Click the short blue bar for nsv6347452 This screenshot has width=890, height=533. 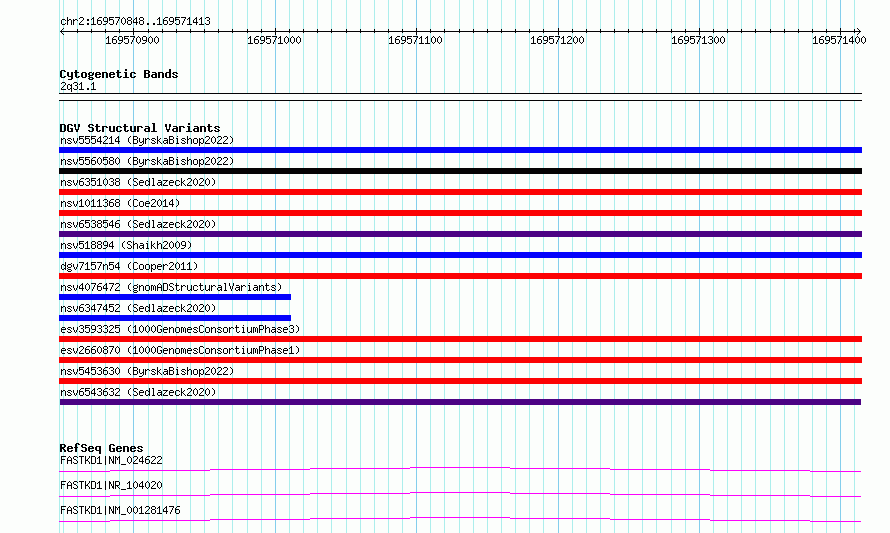175,318
